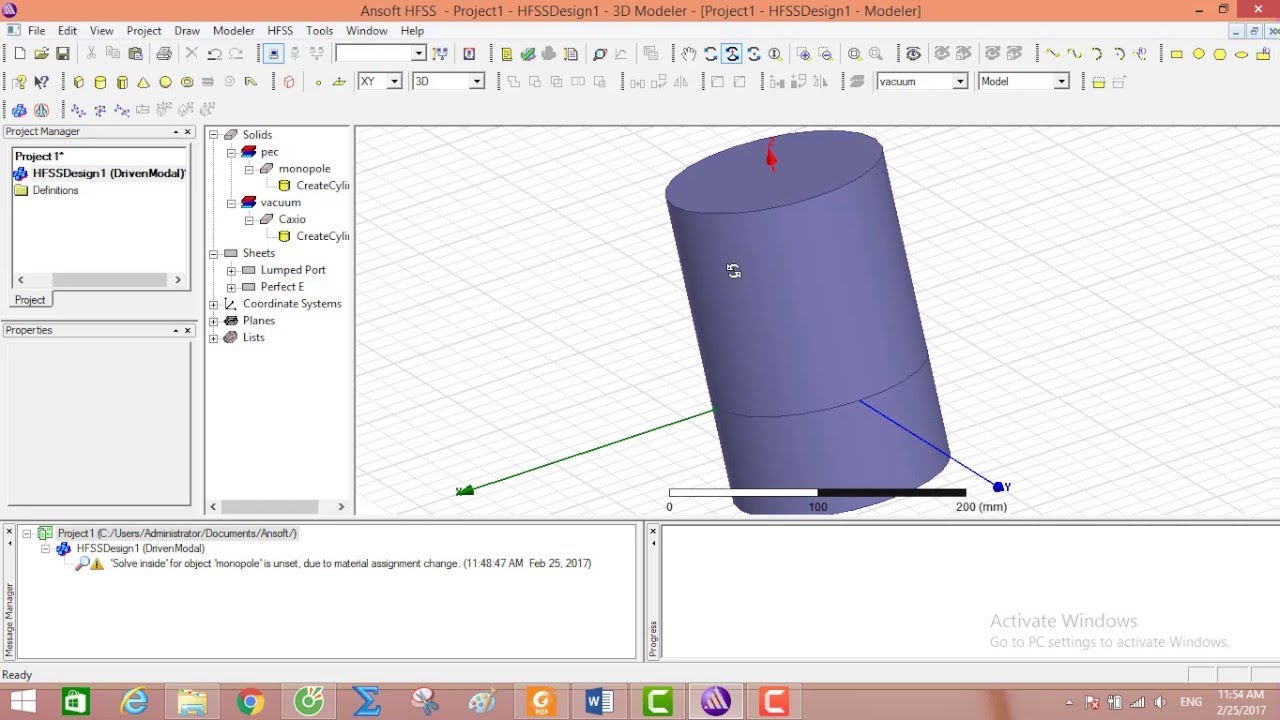Select the monopole object in tree

click(304, 169)
